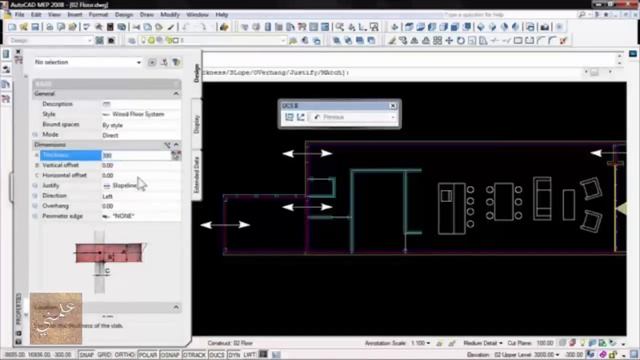Click the Thickness value field
640x360 pixels.
pyautogui.click(x=136, y=155)
